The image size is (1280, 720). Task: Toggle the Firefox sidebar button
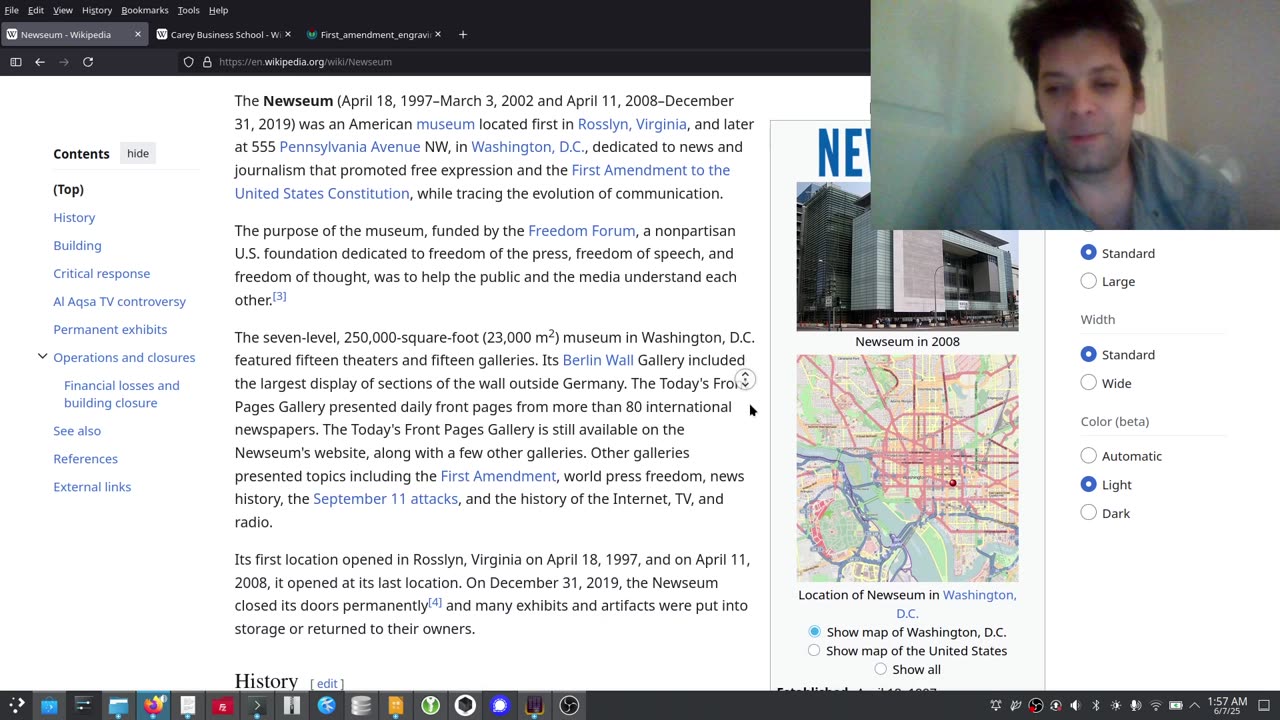pyautogui.click(x=16, y=62)
